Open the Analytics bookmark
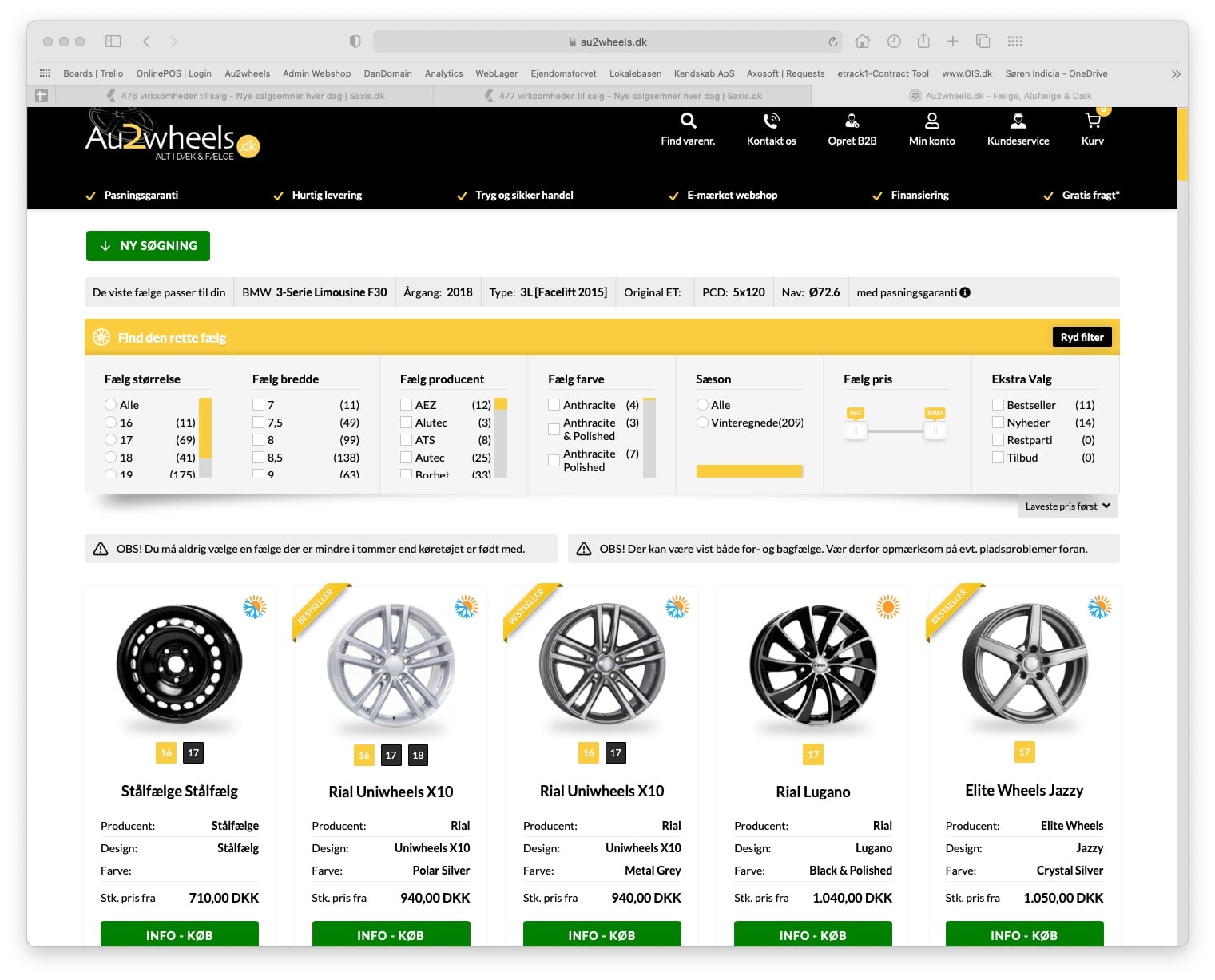Image resolution: width=1215 pixels, height=980 pixels. [443, 73]
